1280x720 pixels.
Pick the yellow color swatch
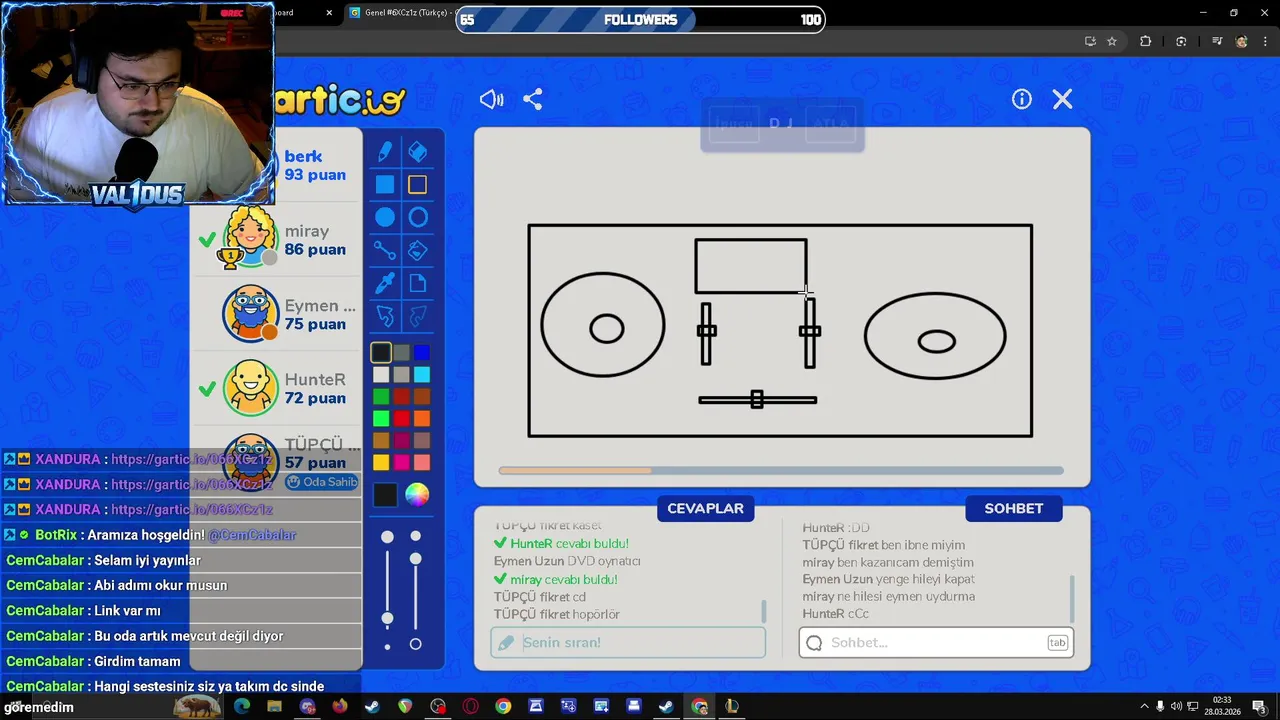[x=381, y=462]
